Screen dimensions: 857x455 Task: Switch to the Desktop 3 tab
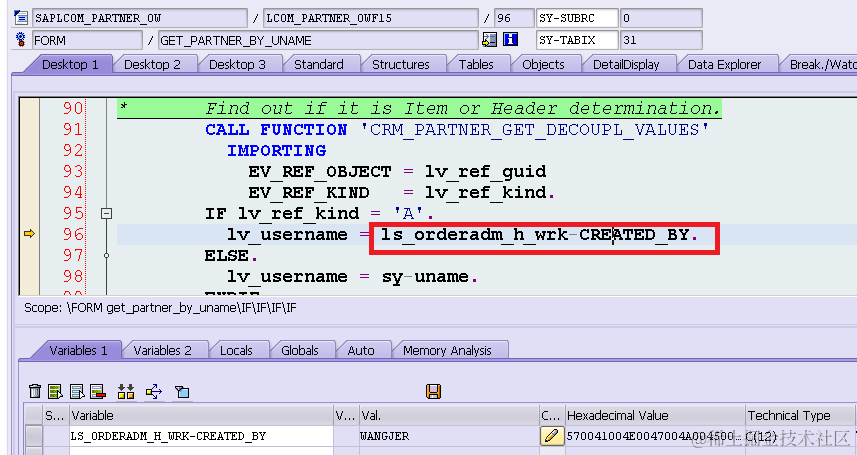click(x=237, y=65)
